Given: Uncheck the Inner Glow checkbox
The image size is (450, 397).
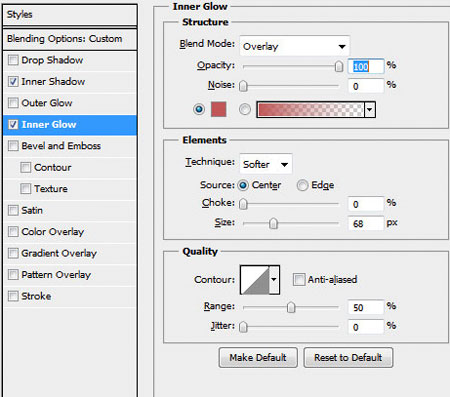Looking at the screenshot, I should (13, 125).
